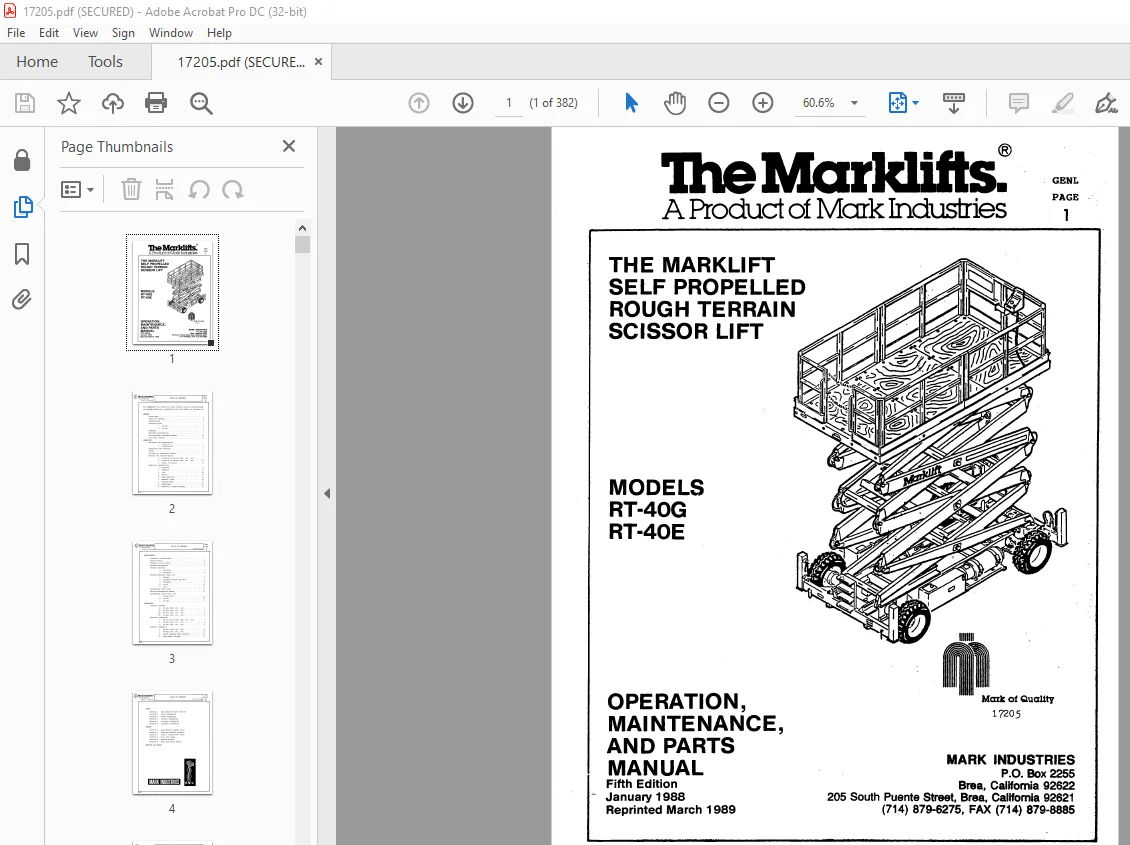Select page 2 thumbnail

(x=172, y=443)
